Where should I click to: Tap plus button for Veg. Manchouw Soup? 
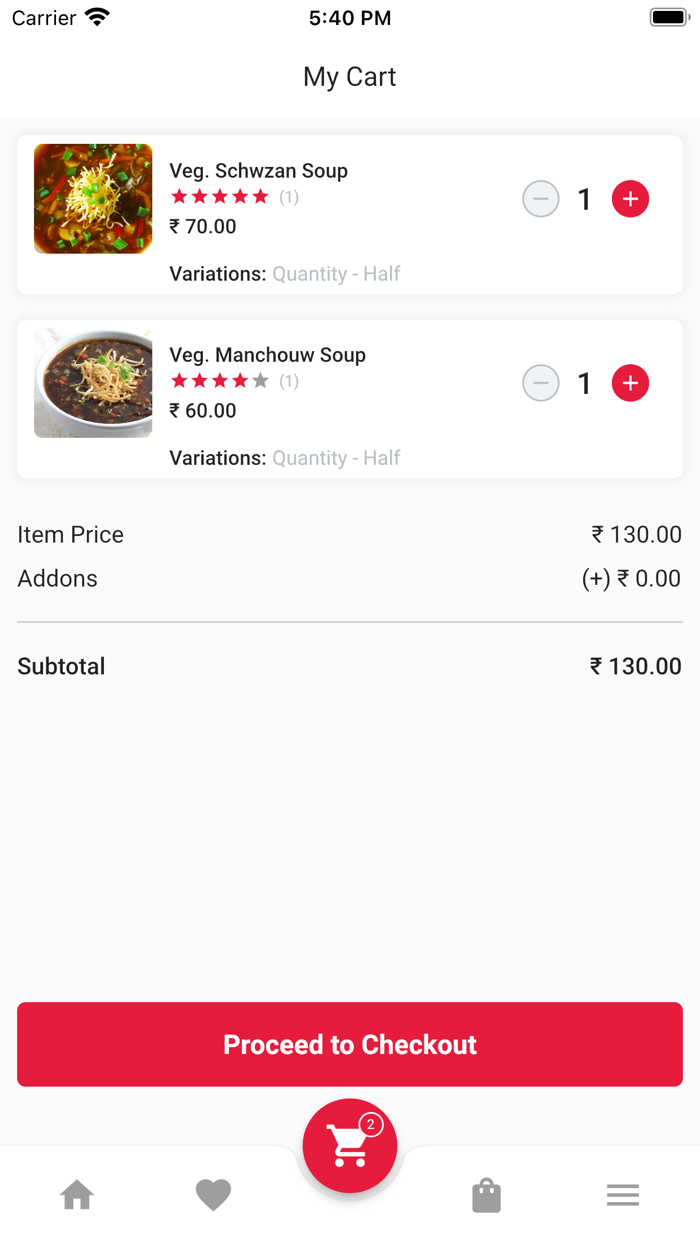click(x=630, y=383)
